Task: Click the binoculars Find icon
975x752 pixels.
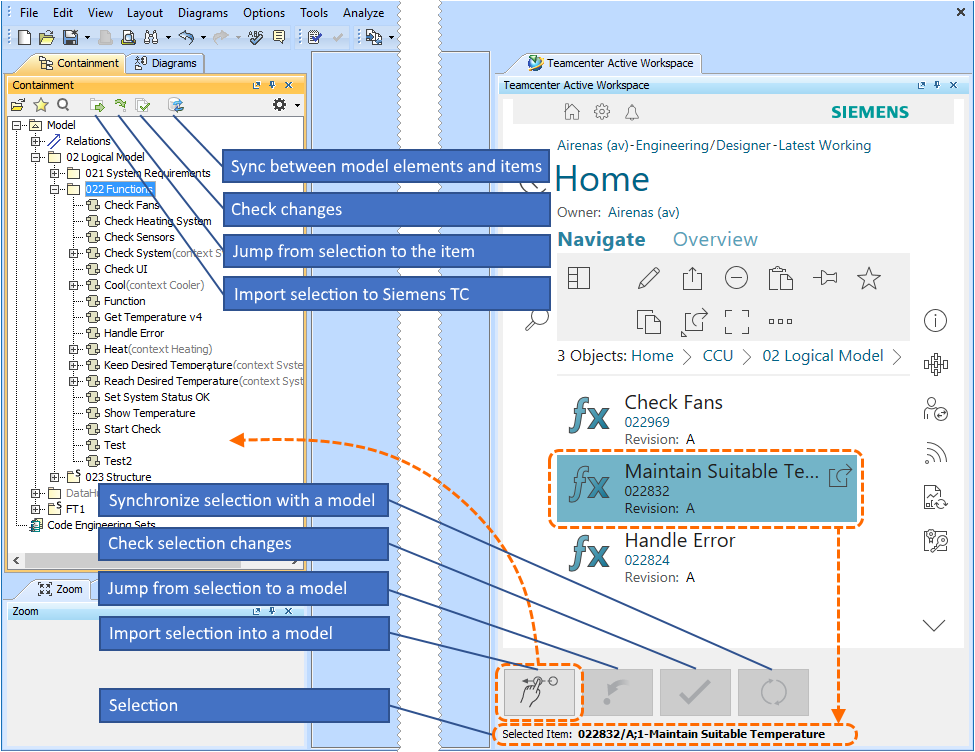Action: [x=150, y=37]
